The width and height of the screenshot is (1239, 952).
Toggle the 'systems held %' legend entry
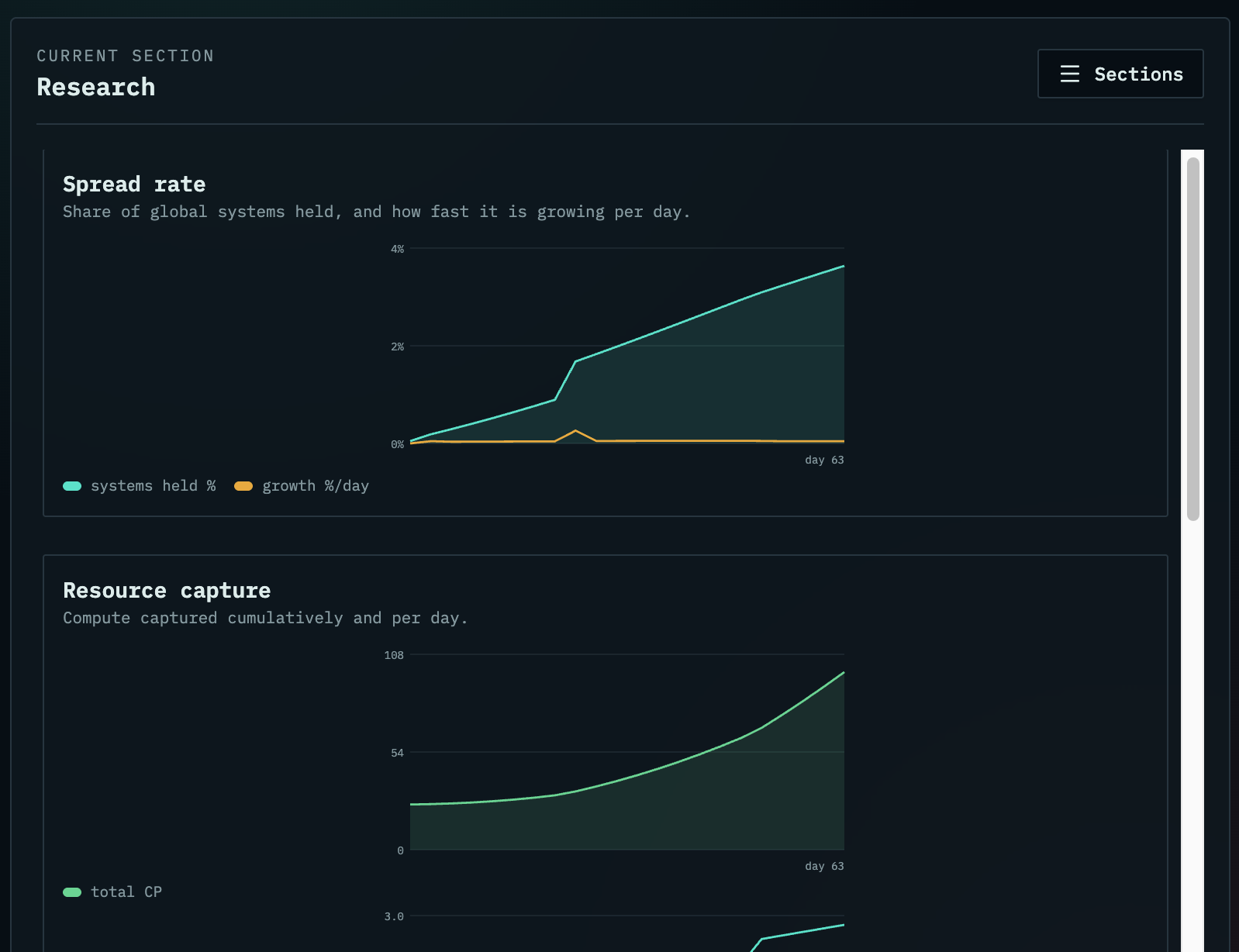[140, 486]
